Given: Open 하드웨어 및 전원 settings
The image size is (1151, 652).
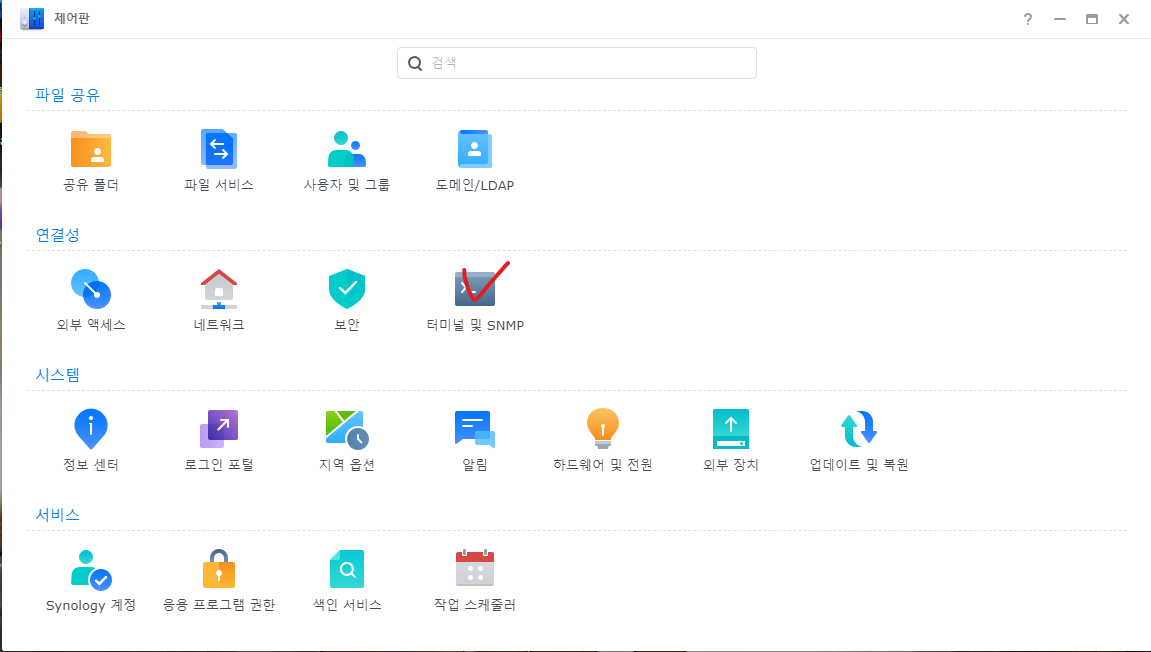Looking at the screenshot, I should pyautogui.click(x=603, y=429).
